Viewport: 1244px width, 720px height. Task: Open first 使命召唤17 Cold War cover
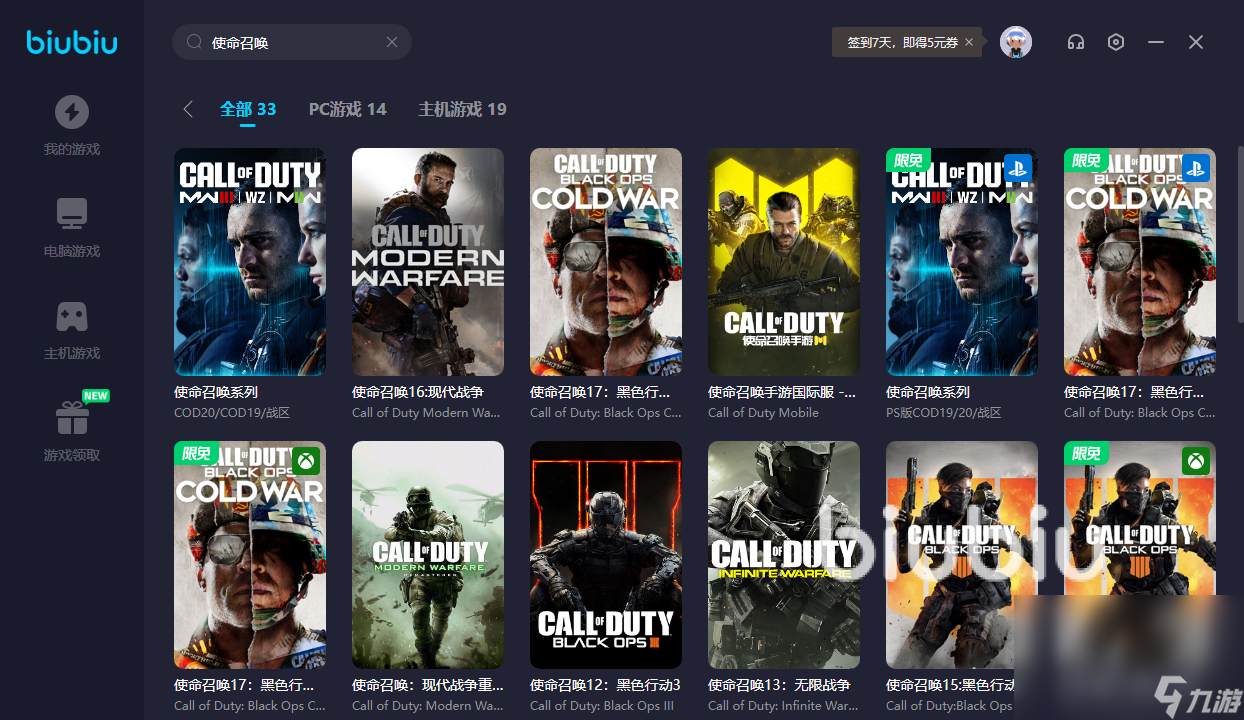[x=606, y=262]
